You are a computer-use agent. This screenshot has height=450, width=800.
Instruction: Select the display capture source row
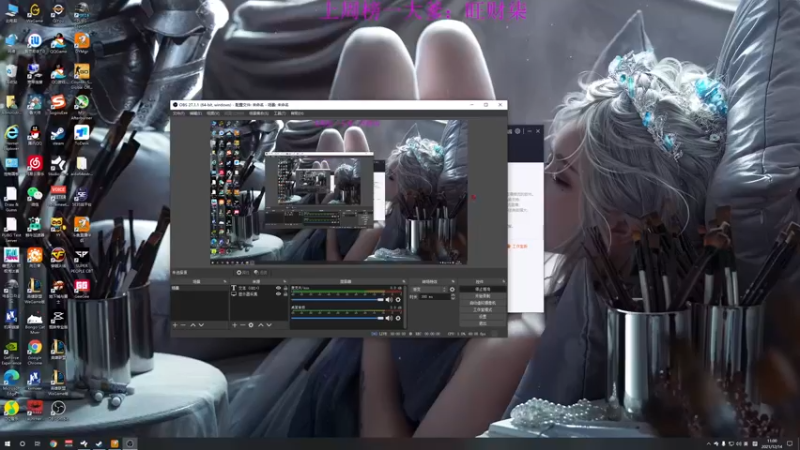tap(259, 294)
